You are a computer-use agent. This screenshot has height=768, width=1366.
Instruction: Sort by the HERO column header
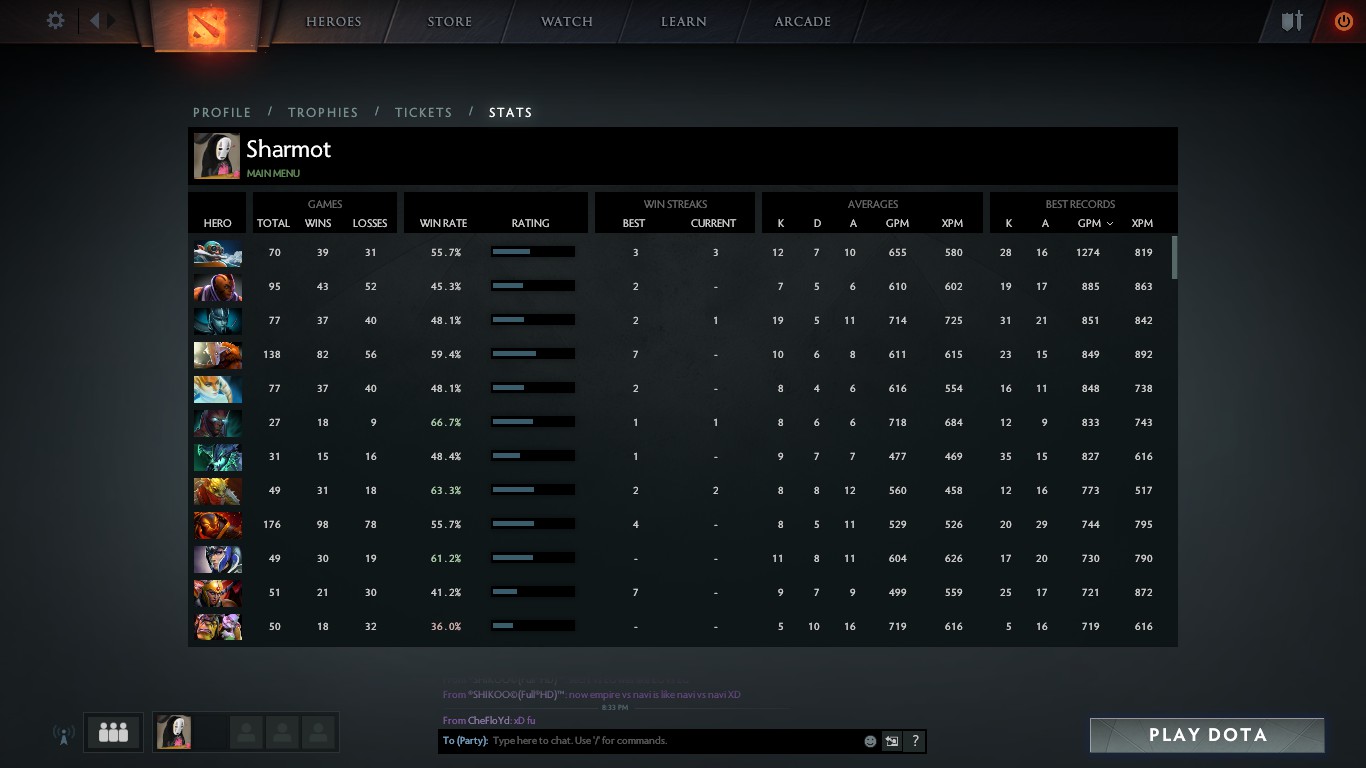point(217,223)
